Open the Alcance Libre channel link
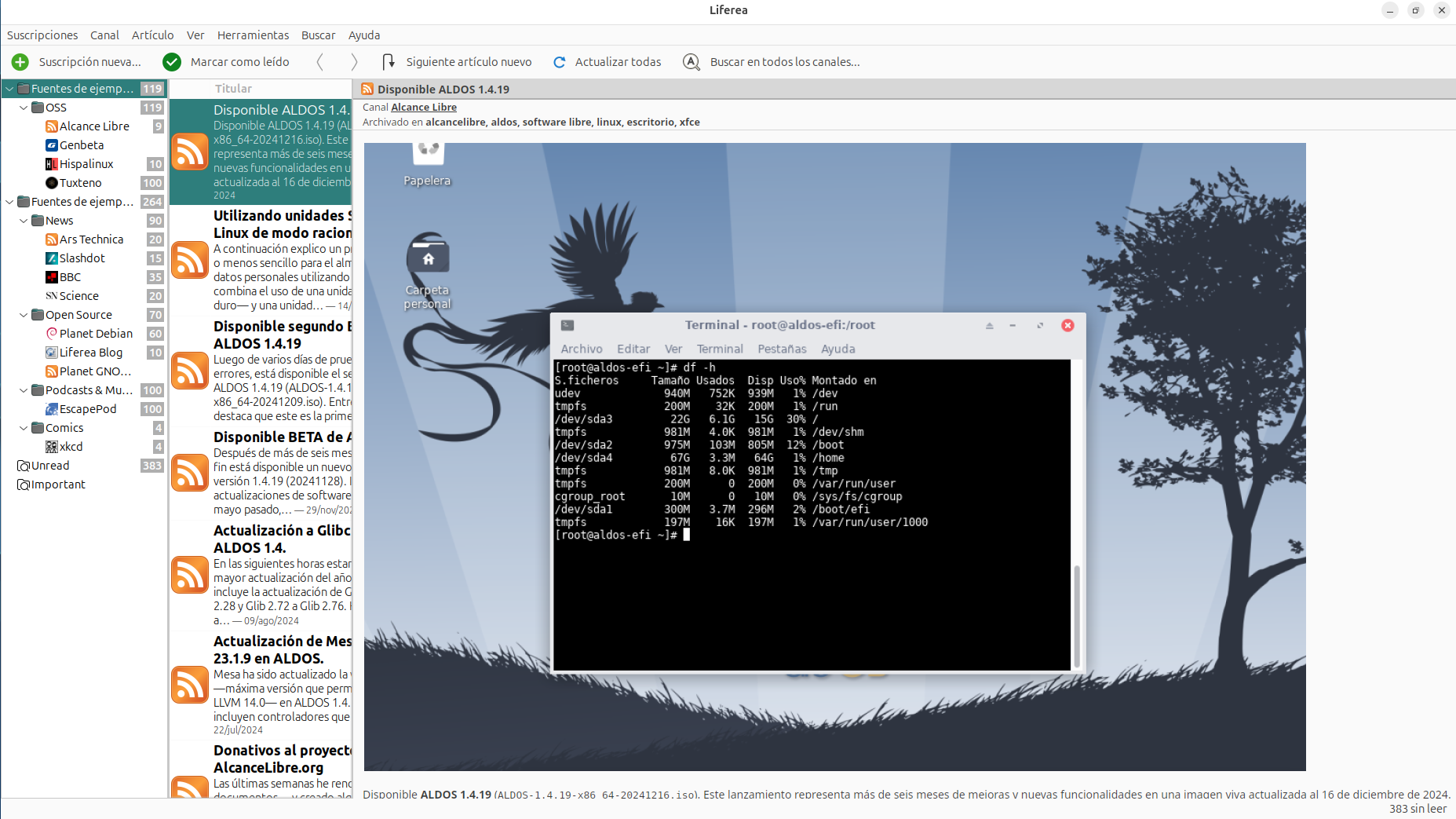 424,108
